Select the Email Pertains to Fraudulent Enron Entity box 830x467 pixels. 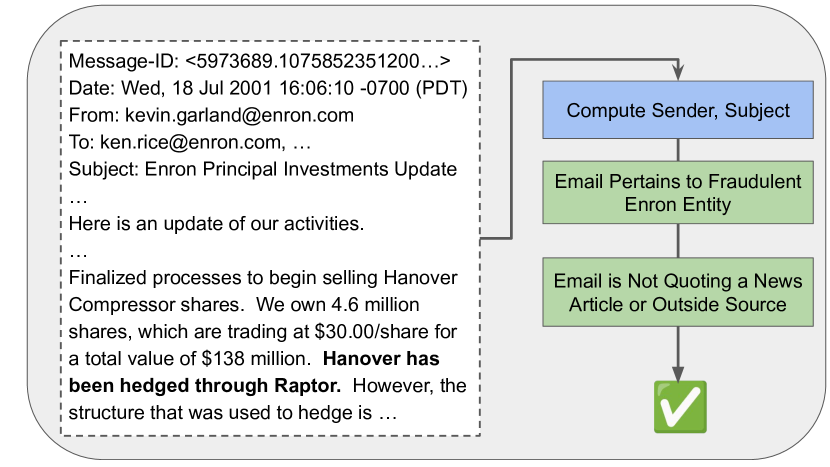click(678, 193)
